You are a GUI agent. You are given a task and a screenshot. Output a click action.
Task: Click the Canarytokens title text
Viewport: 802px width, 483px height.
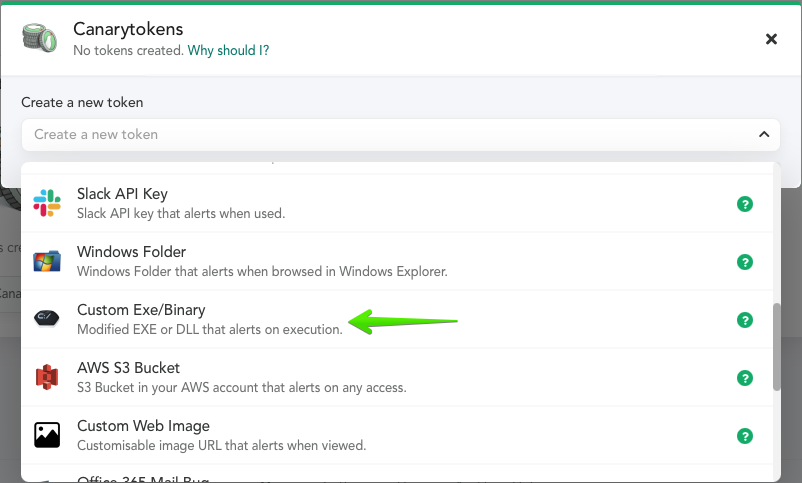[x=128, y=29]
